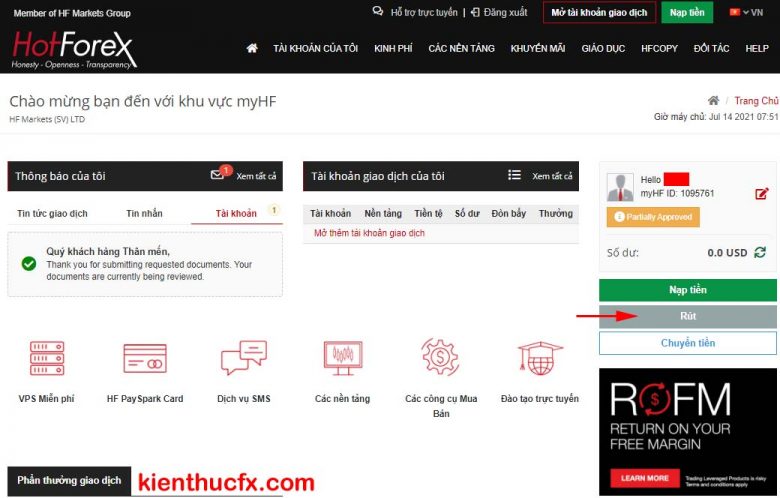Click the breadcrumb home icon
The image size is (780, 498).
click(713, 100)
